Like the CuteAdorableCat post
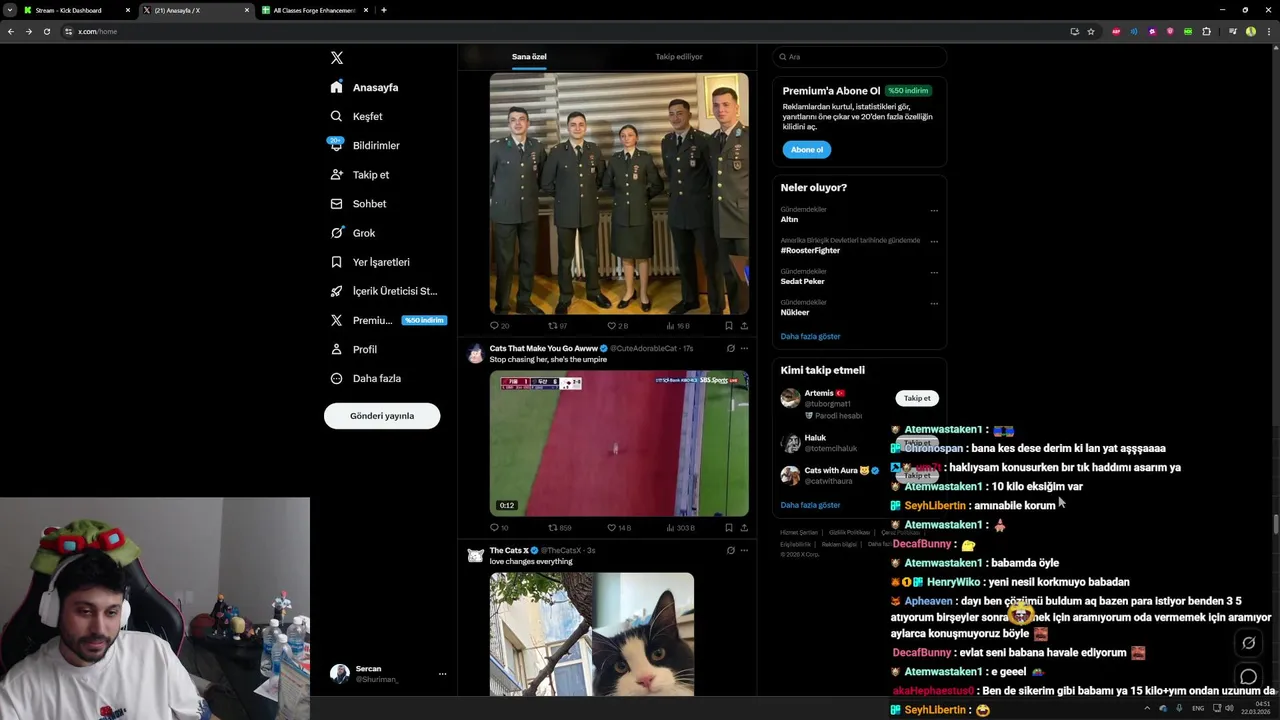1280x720 pixels. [x=619, y=528]
